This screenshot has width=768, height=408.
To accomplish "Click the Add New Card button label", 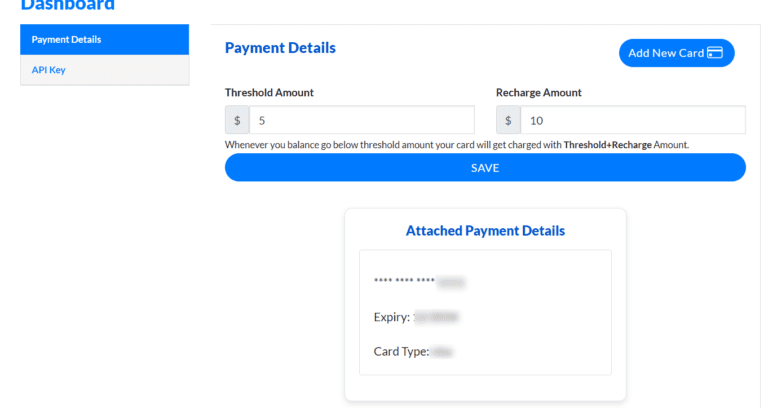I will tap(665, 53).
